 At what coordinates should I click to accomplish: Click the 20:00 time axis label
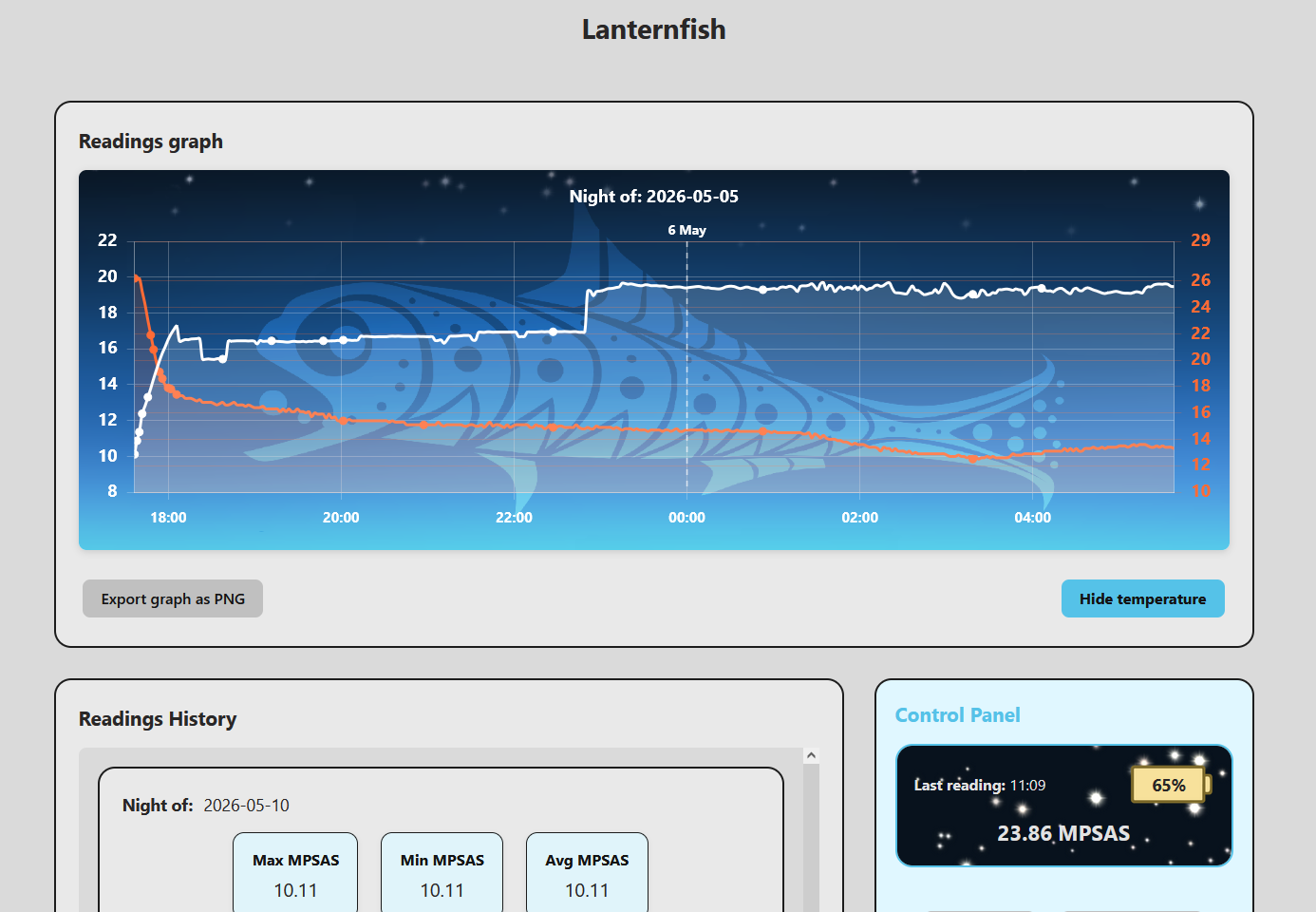pos(341,518)
